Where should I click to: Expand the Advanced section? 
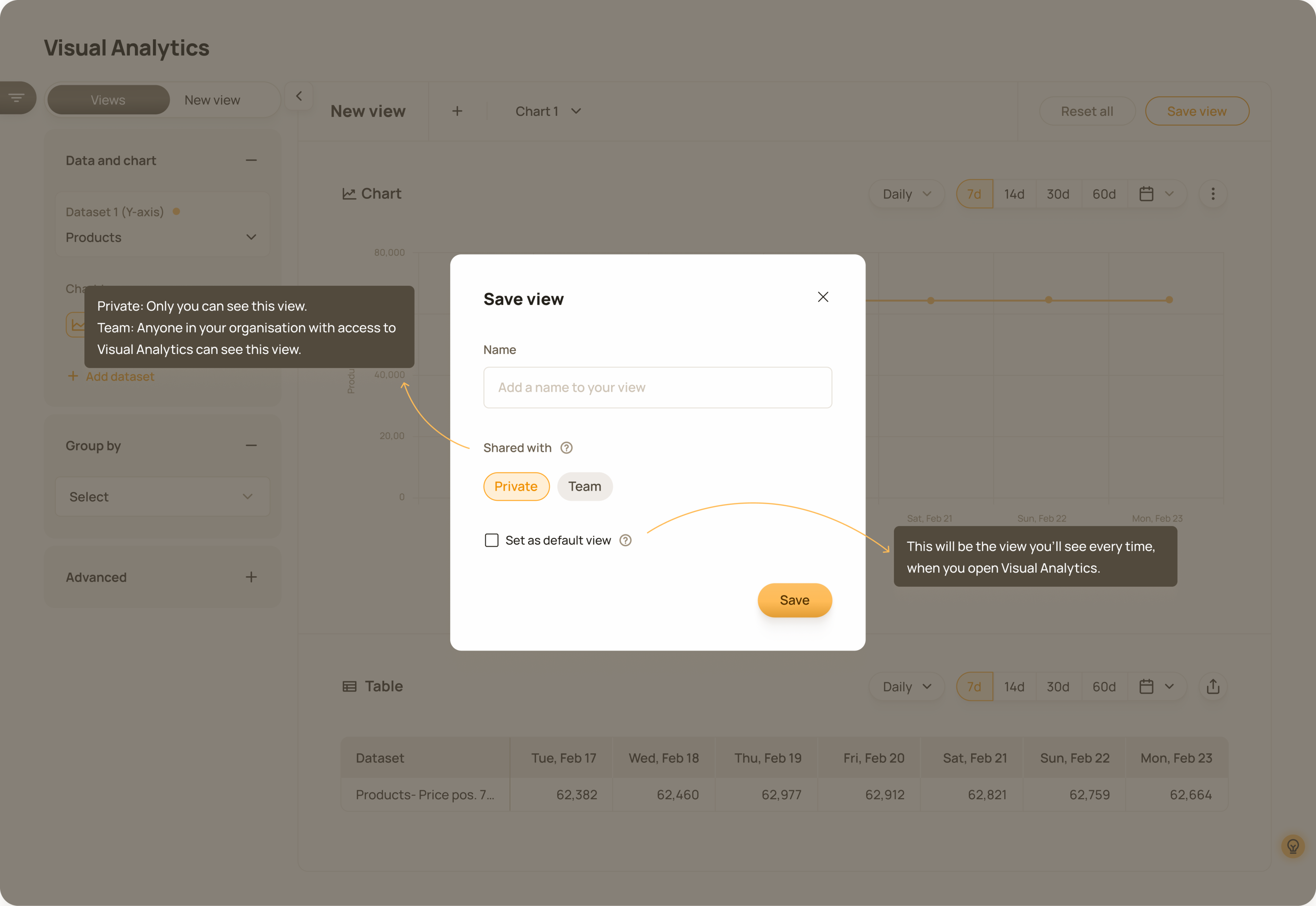[x=251, y=577]
